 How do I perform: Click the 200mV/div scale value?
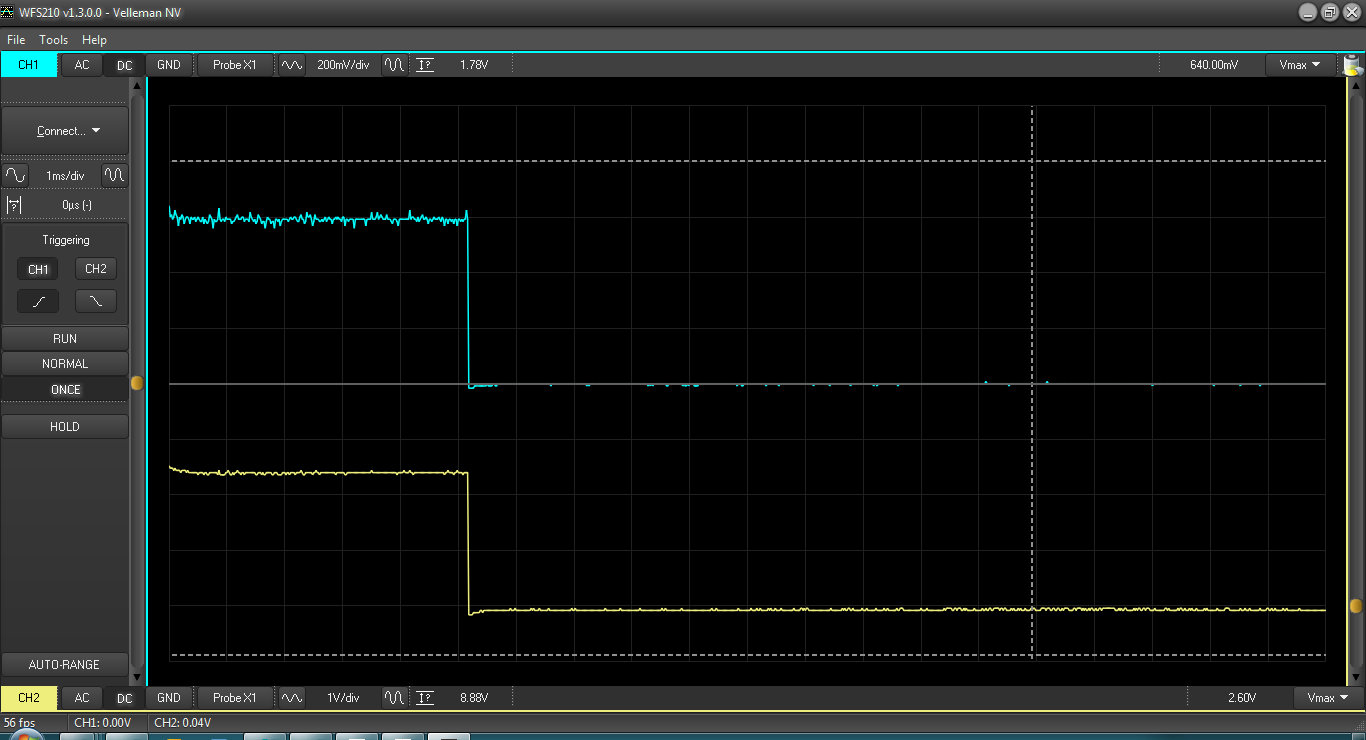tap(343, 65)
